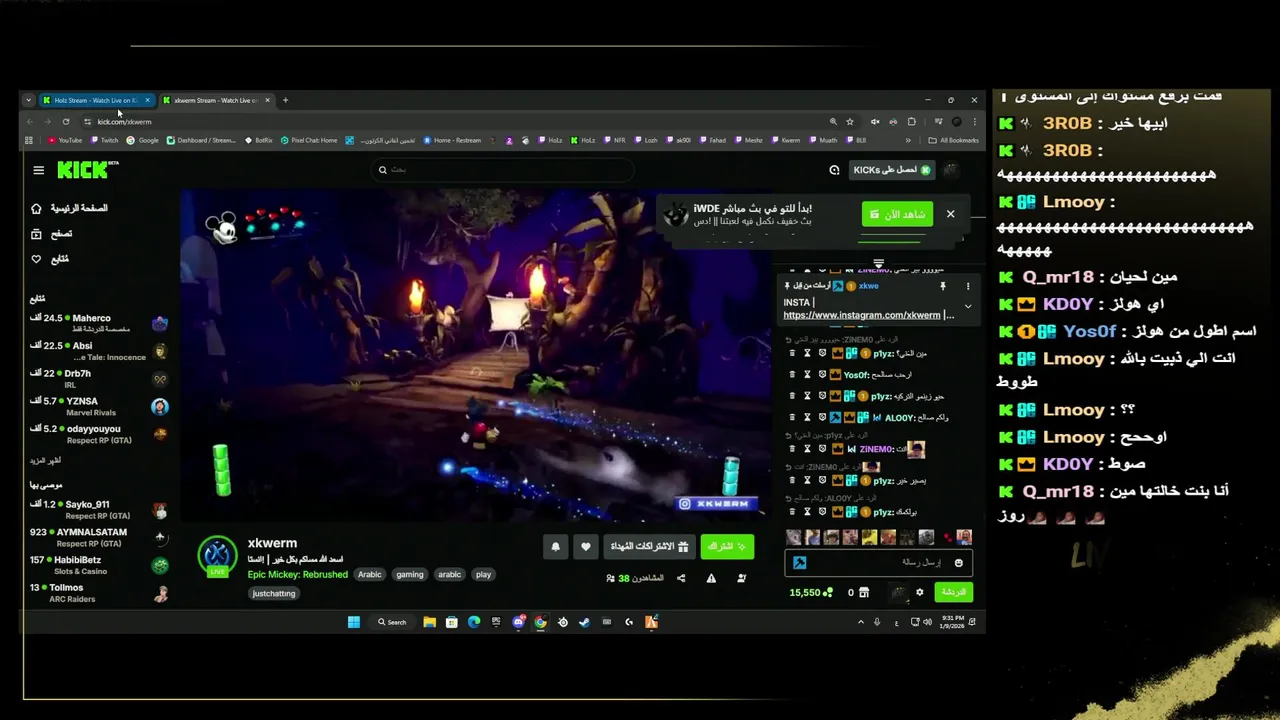Open Kwerm bookmark
This screenshot has height=720, width=1280.
click(786, 141)
